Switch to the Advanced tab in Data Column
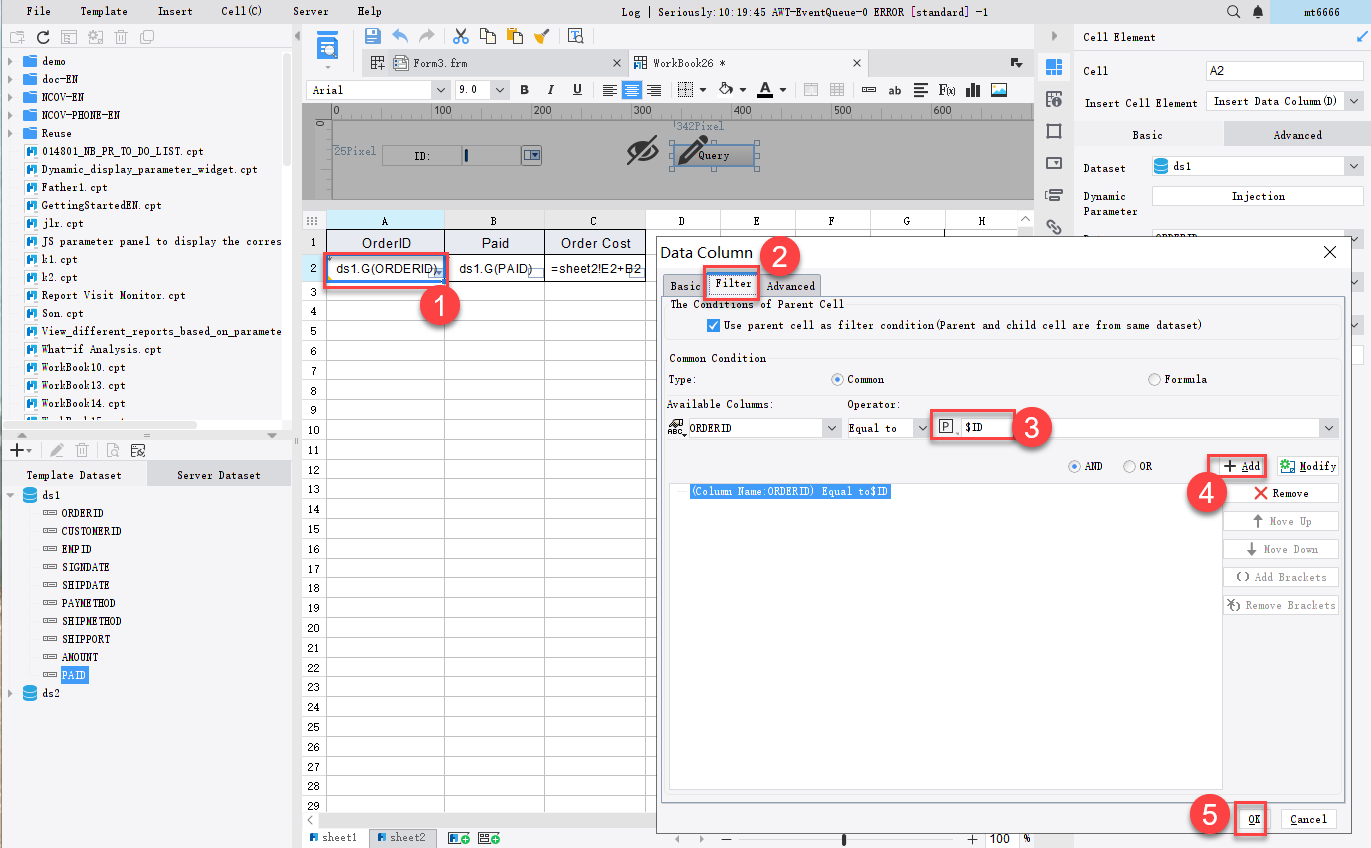The width and height of the screenshot is (1371, 848). click(790, 285)
